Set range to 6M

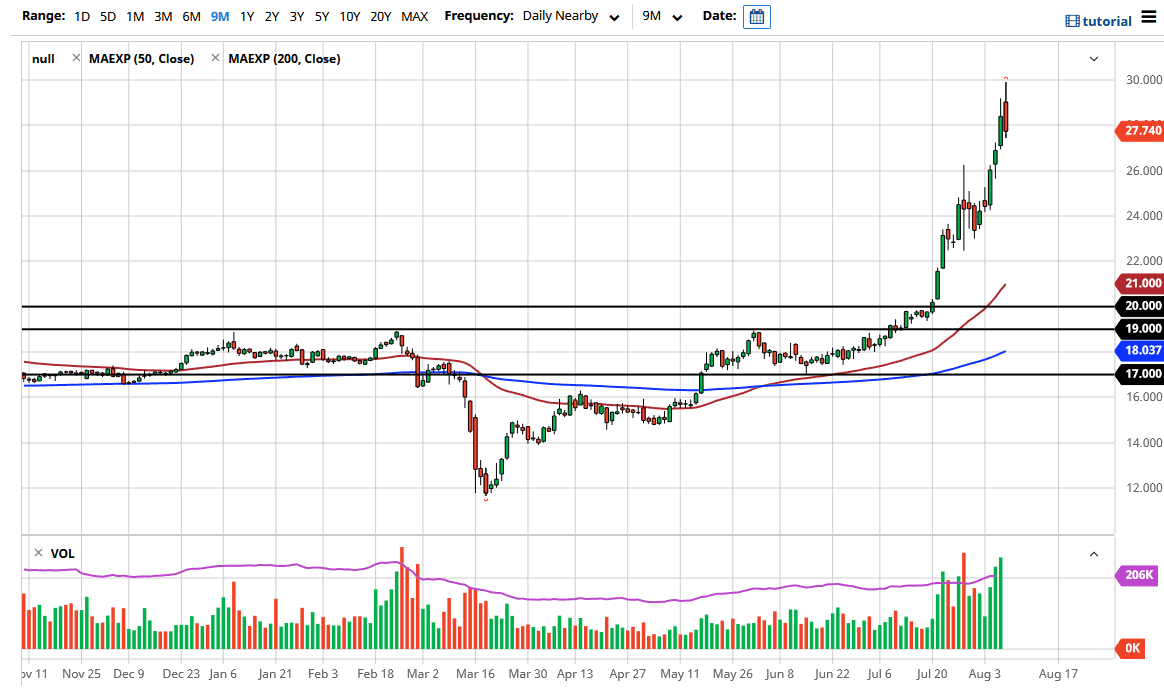click(x=191, y=17)
